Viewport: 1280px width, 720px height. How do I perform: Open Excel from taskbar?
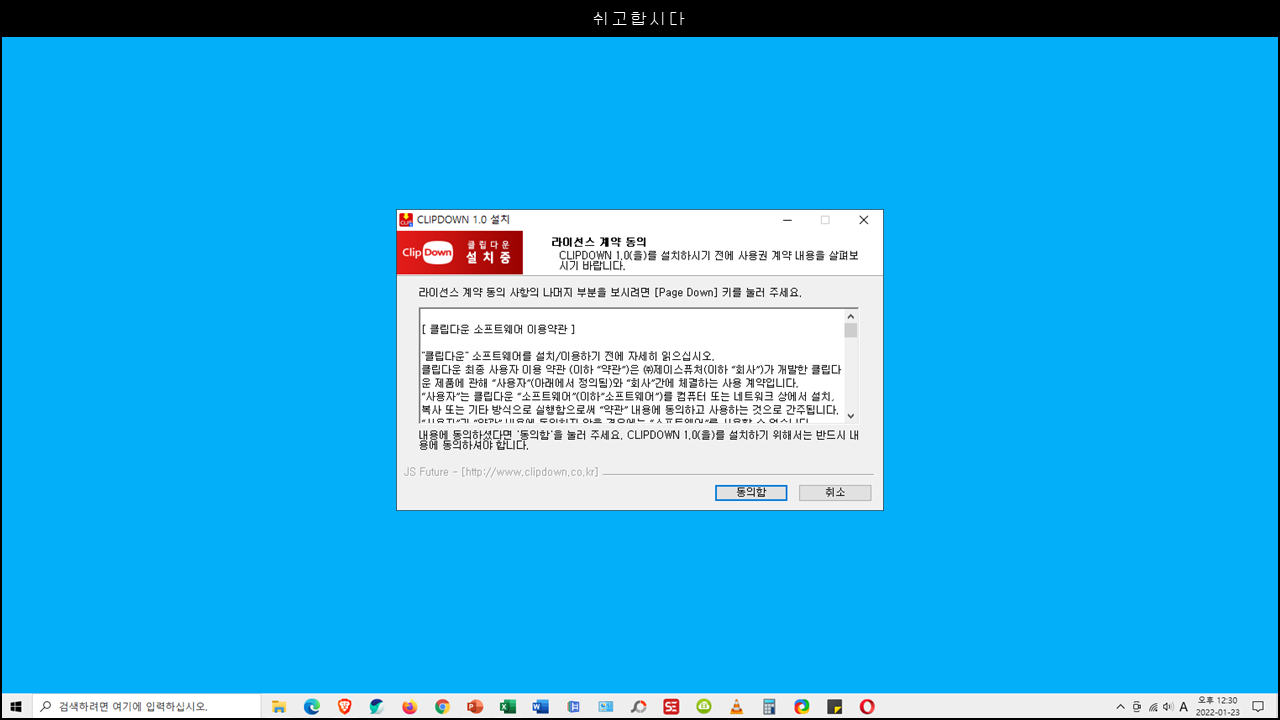tap(508, 706)
